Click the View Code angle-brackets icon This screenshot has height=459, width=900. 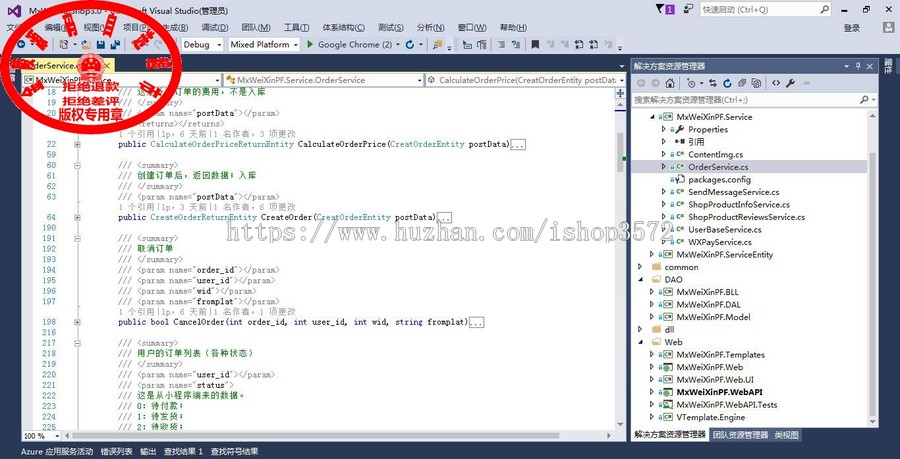776,83
